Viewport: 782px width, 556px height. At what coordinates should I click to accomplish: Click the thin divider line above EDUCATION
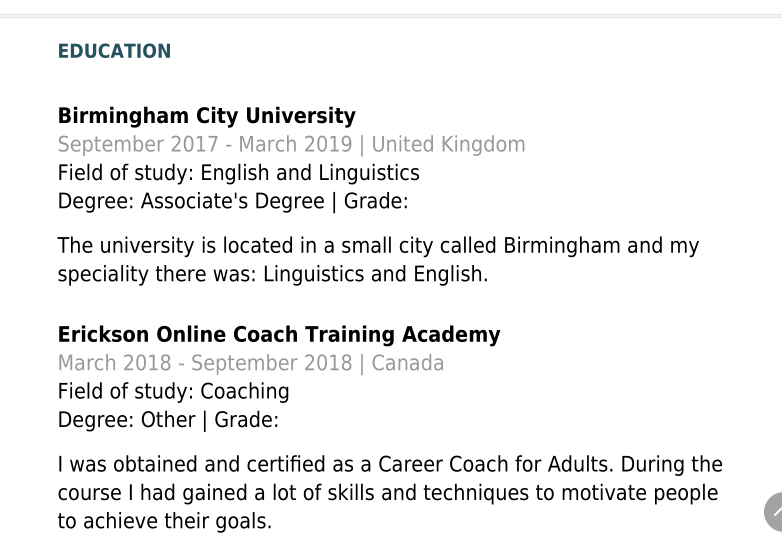[391, 16]
